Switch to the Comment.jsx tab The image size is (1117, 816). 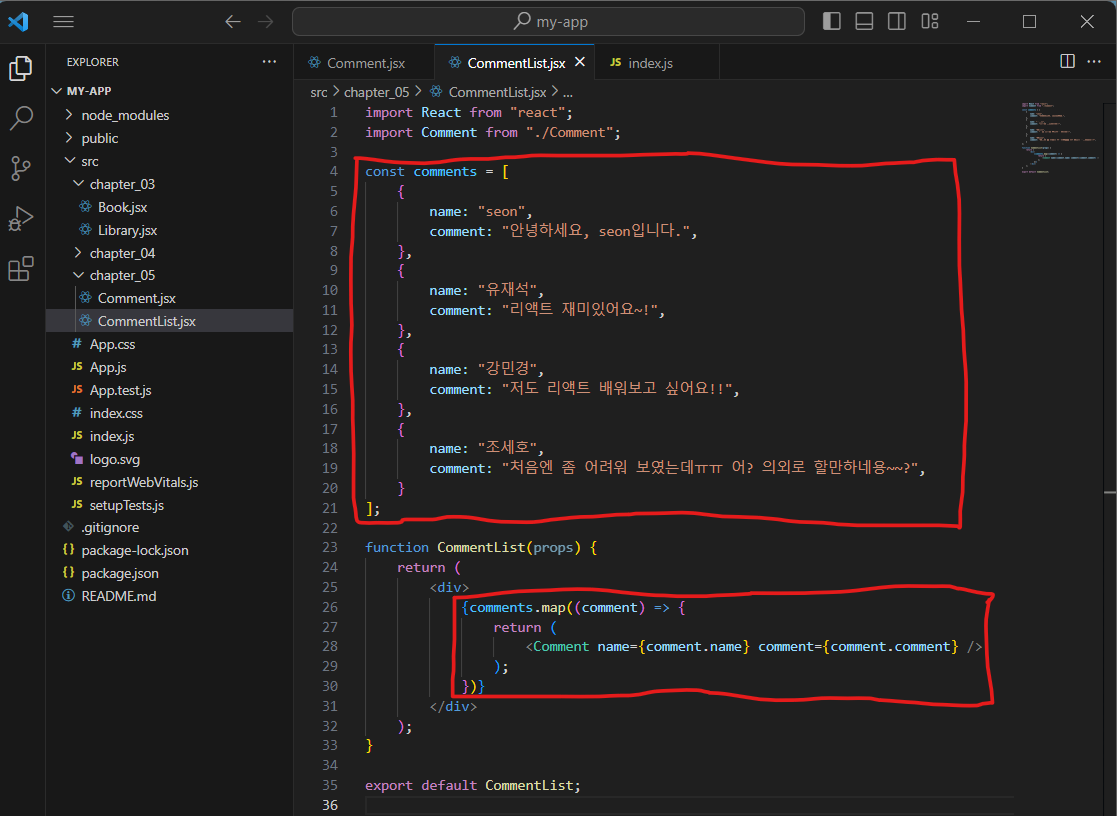[365, 63]
